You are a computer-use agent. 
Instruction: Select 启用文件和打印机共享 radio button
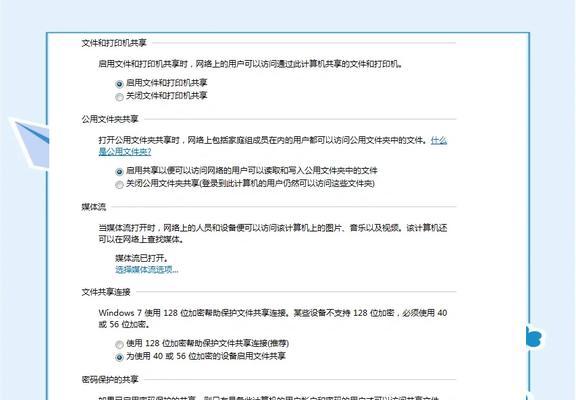coord(119,84)
